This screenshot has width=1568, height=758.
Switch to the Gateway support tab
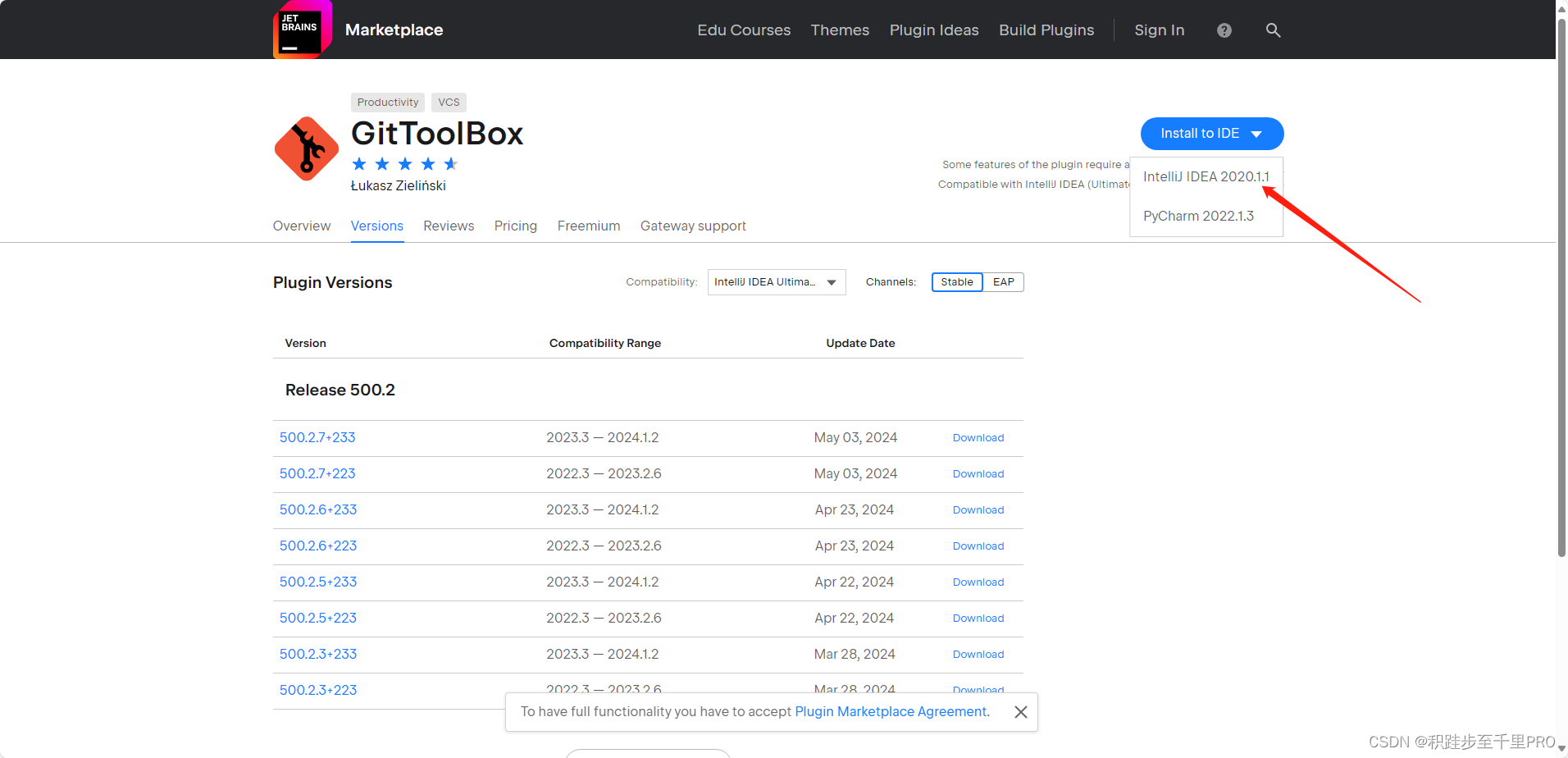(693, 226)
